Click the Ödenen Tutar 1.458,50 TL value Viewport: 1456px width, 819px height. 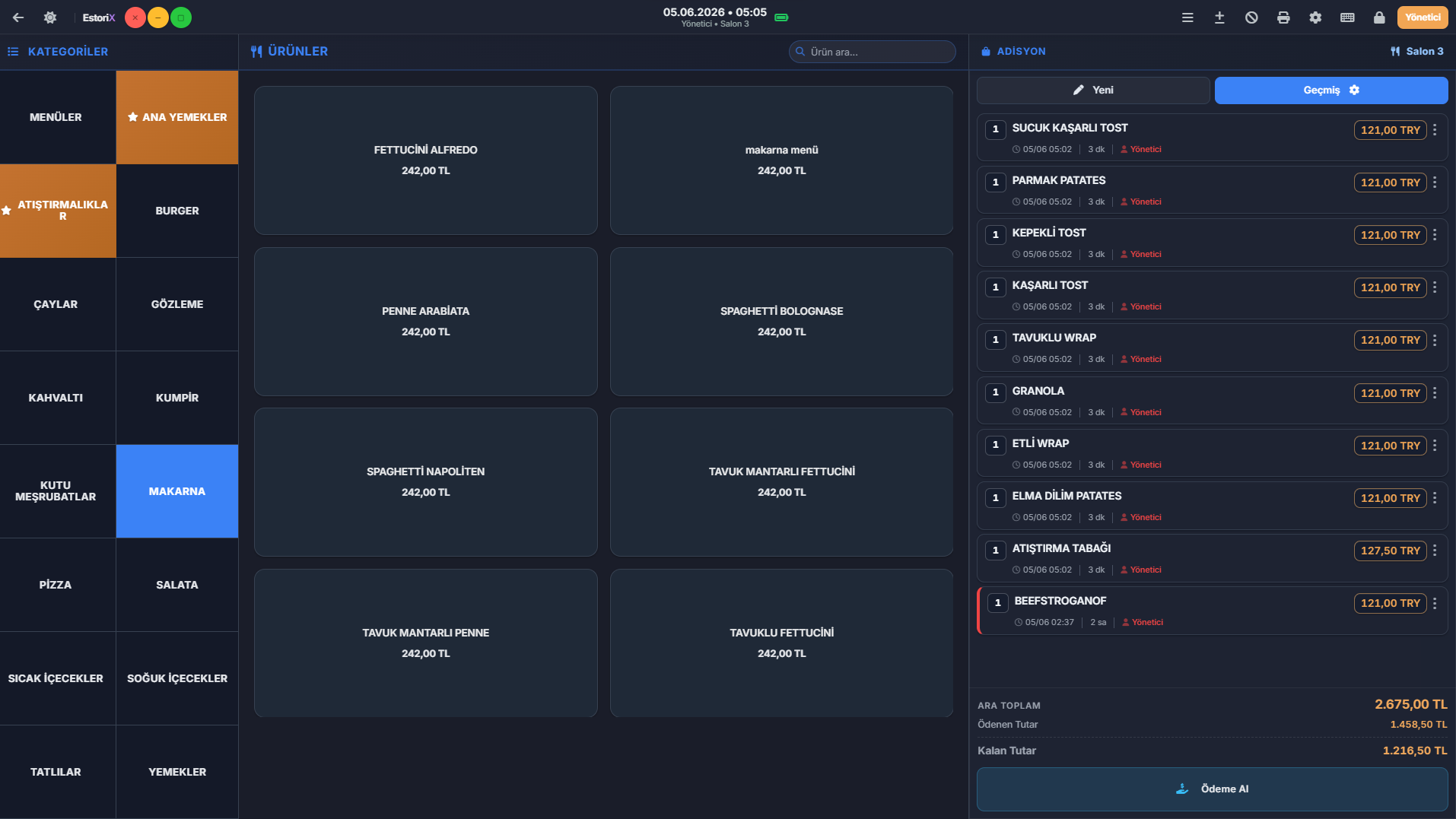[x=1419, y=725]
